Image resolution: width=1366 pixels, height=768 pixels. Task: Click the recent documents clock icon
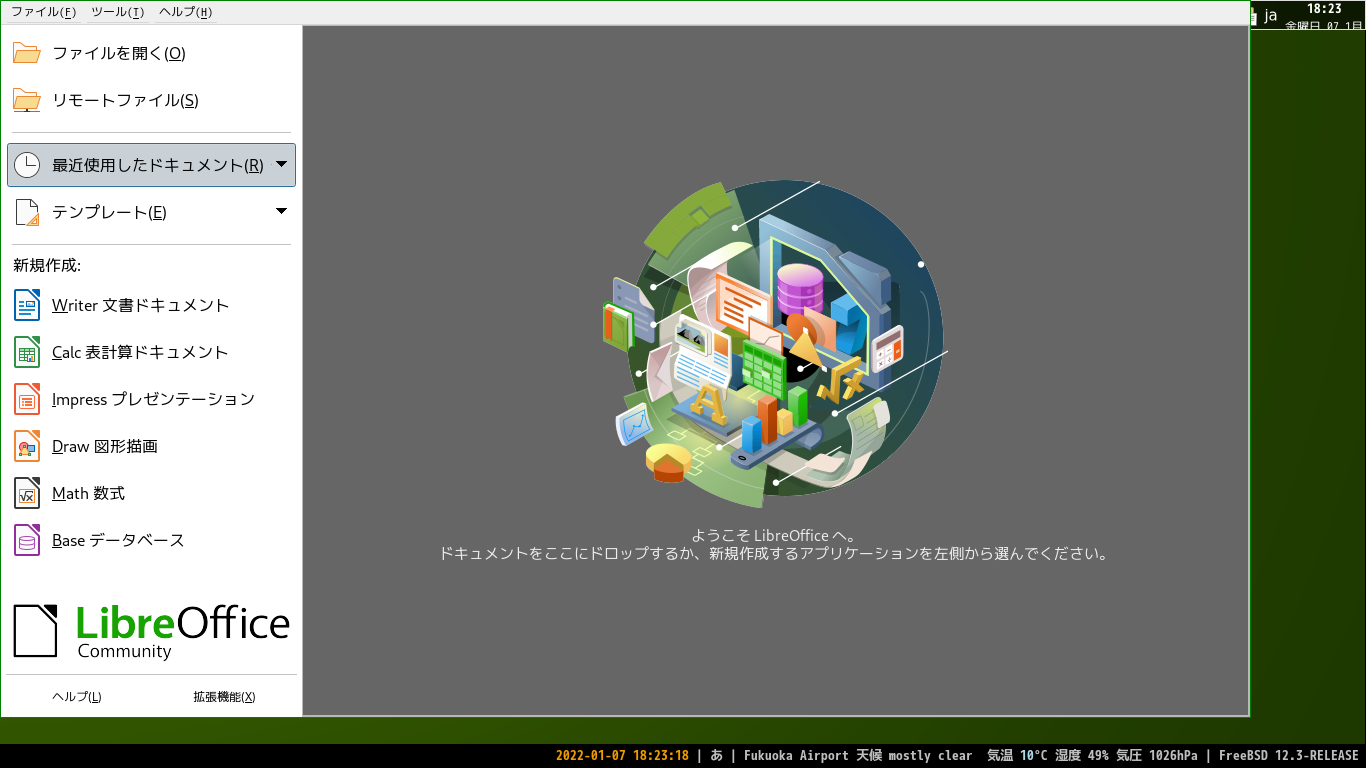pos(26,165)
